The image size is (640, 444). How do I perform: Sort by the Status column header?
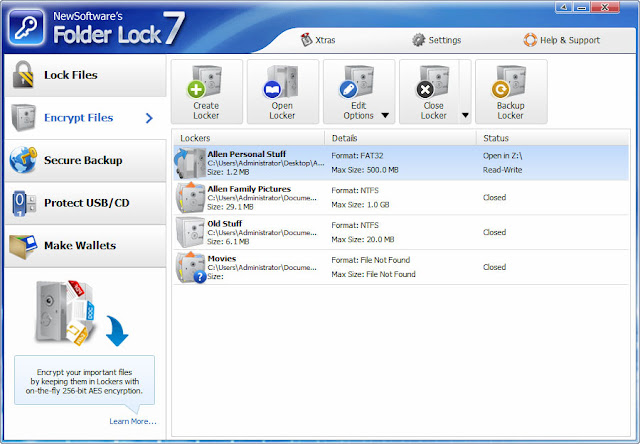(553, 138)
